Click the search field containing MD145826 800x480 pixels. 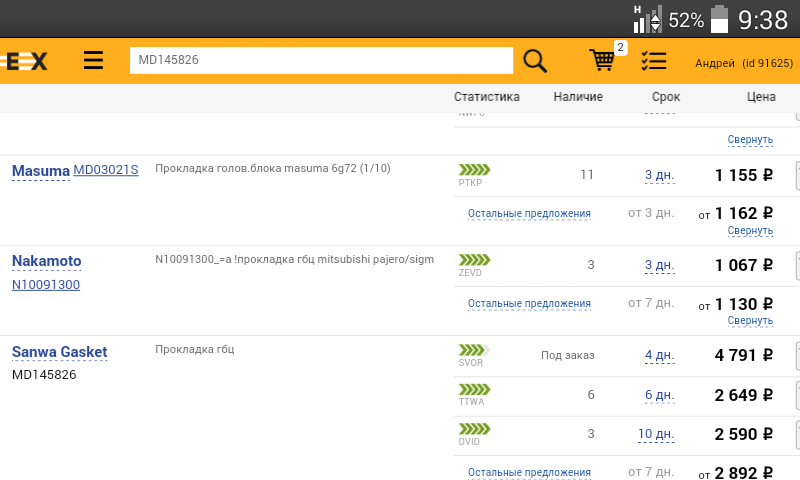321,60
